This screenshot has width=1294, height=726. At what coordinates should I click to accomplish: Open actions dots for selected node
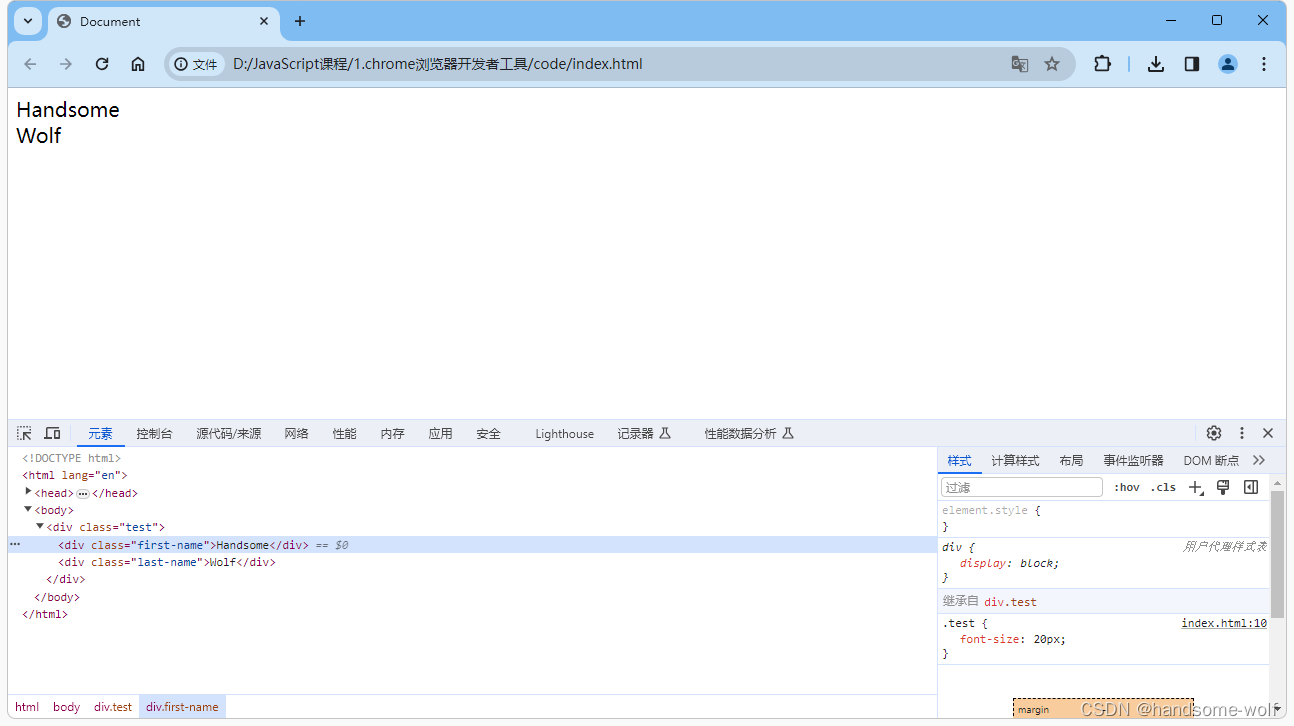(15, 545)
